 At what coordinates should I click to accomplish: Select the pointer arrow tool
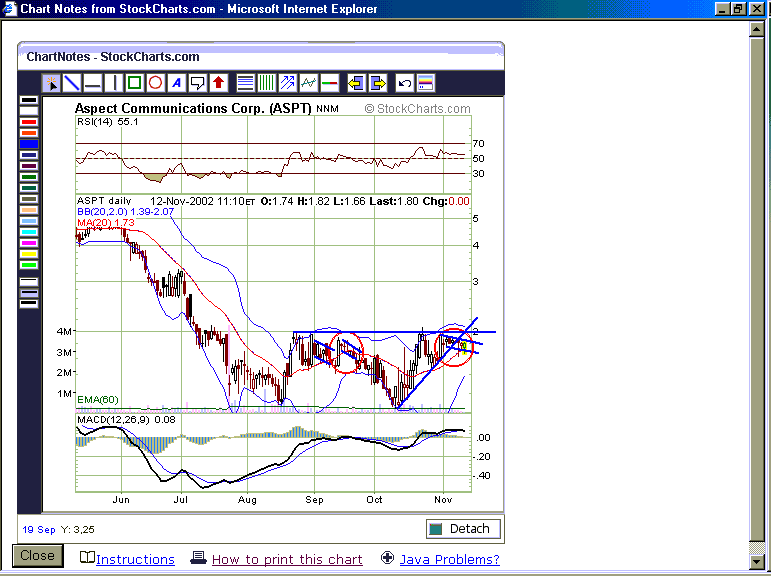click(51, 83)
